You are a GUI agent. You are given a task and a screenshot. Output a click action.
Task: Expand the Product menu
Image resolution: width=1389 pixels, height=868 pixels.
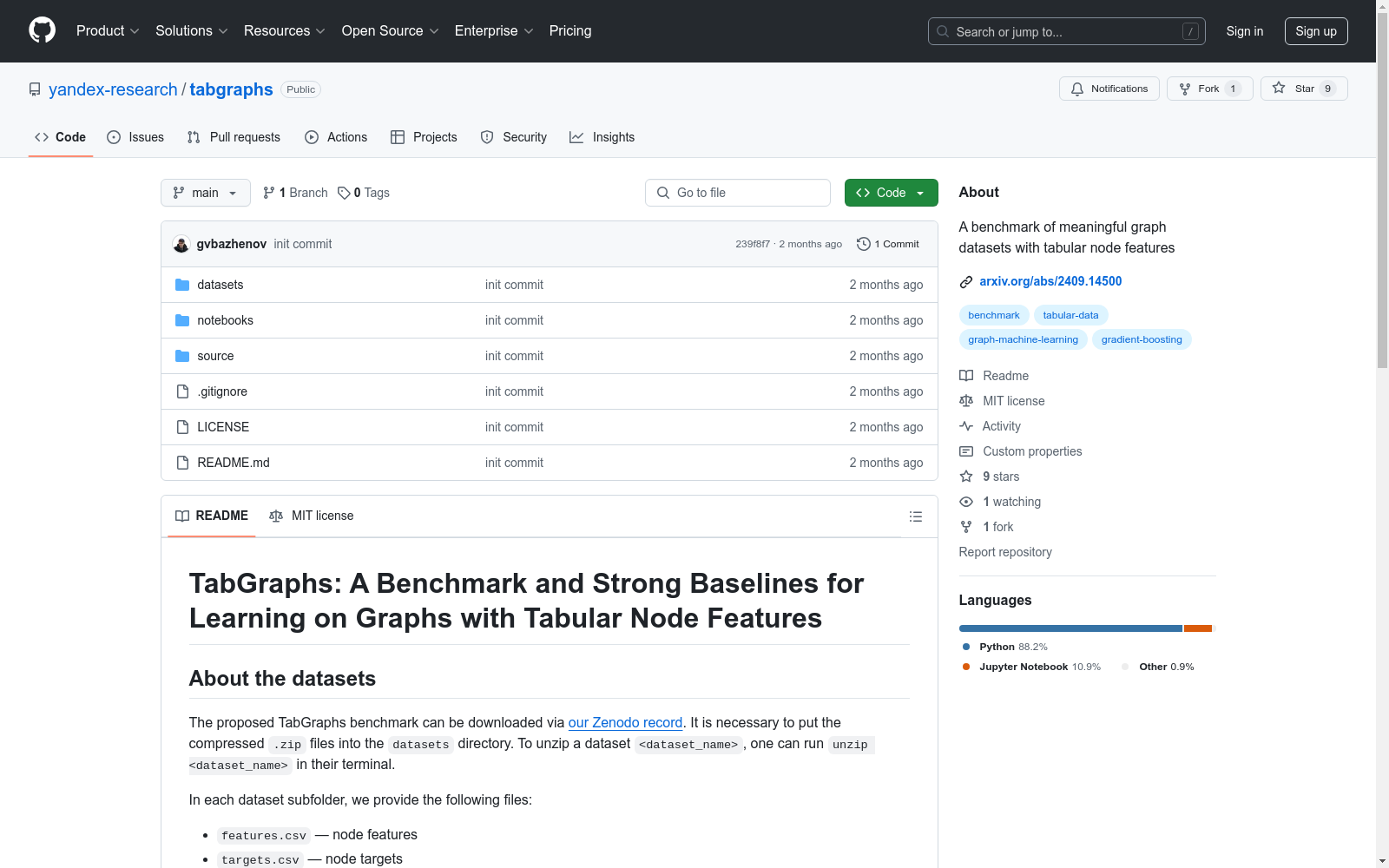[108, 30]
